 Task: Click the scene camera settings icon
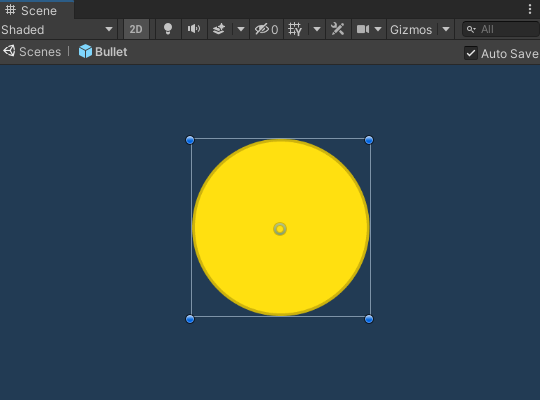[x=363, y=29]
